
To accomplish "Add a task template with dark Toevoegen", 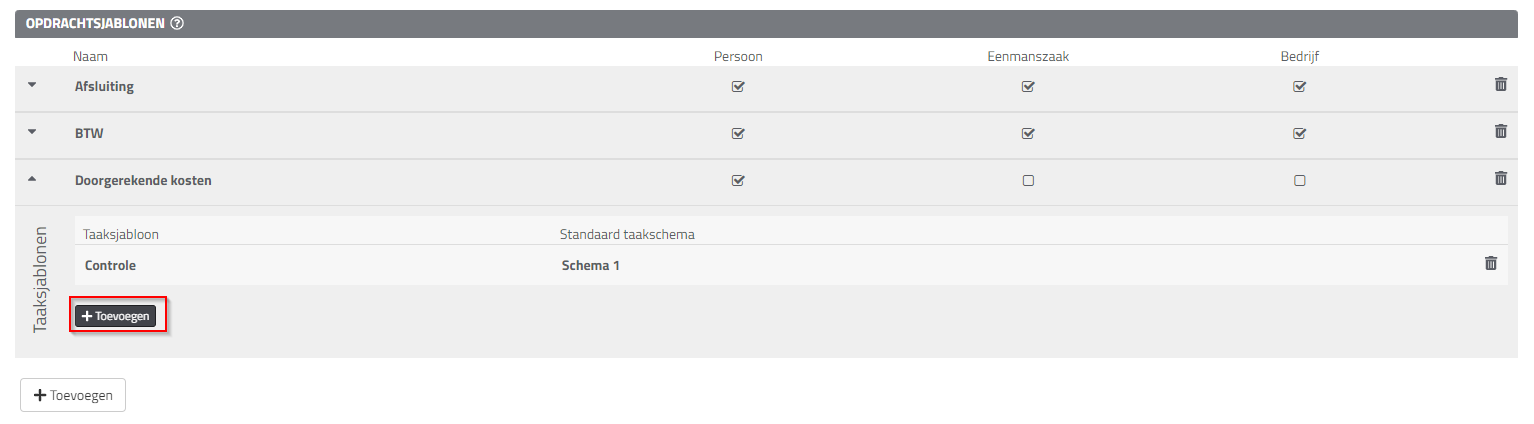I will coord(115,316).
